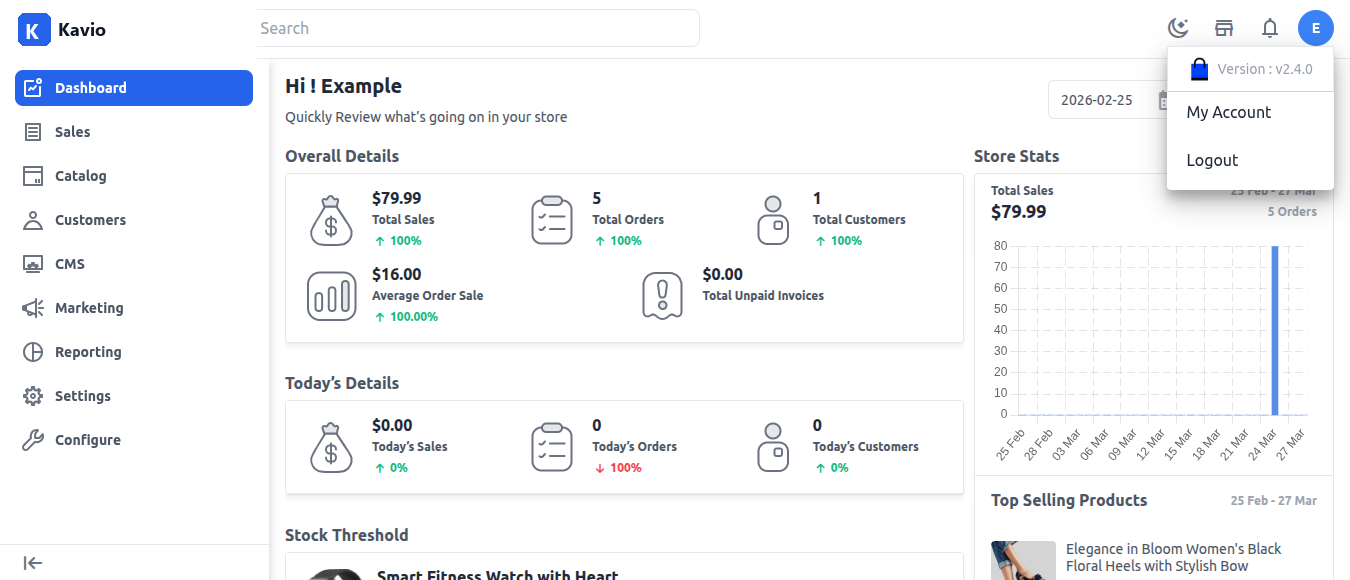1350x580 pixels.
Task: Click the Total Unpaid Invoices icon
Action: [x=662, y=296]
